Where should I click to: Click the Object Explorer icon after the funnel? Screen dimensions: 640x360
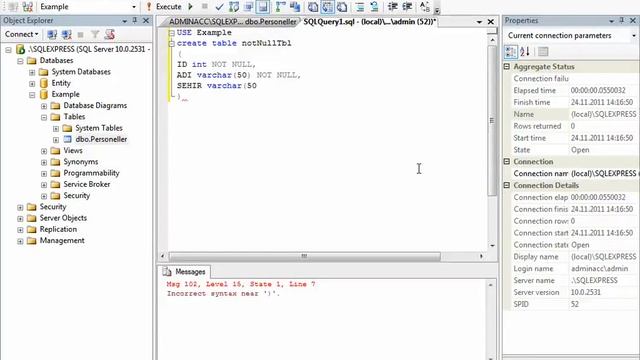tap(109, 34)
